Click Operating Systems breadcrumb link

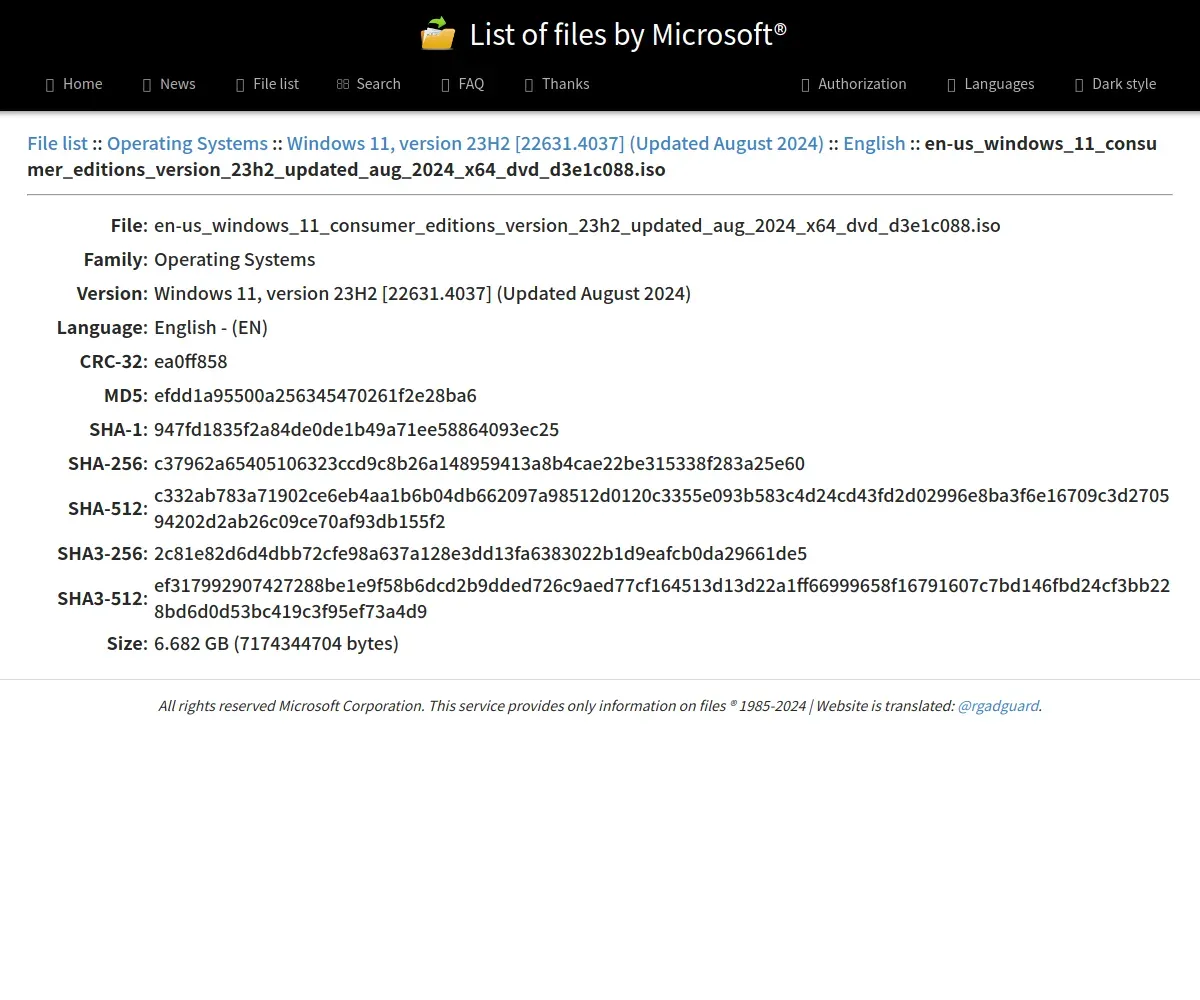click(187, 143)
